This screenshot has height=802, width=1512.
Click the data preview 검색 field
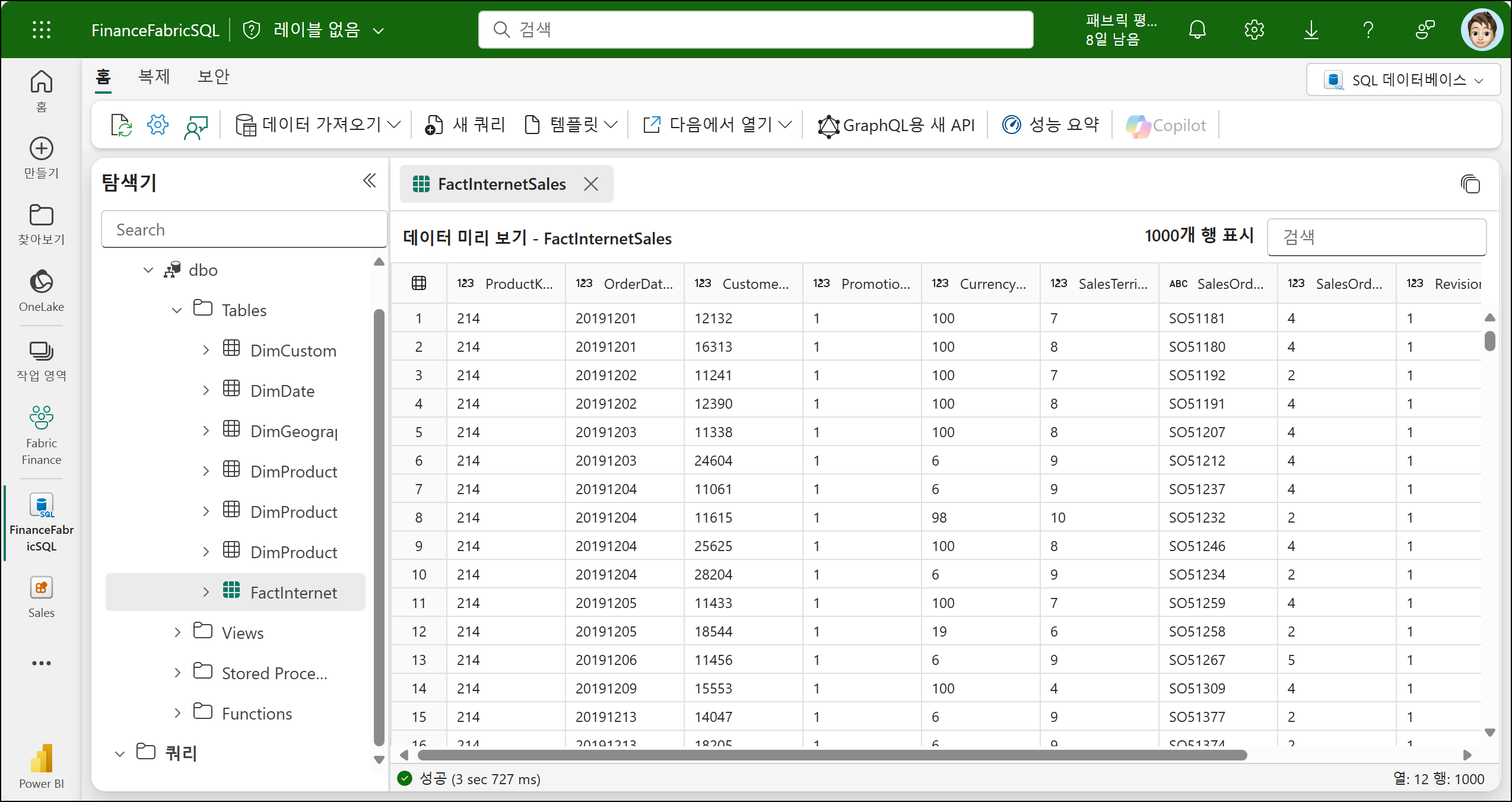pyautogui.click(x=1377, y=237)
